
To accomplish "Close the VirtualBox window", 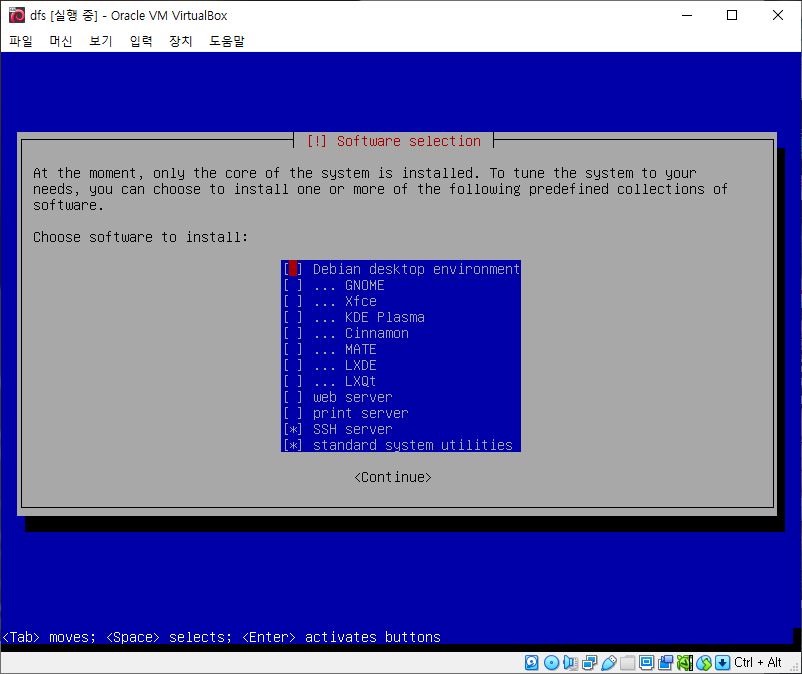I will (x=777, y=15).
